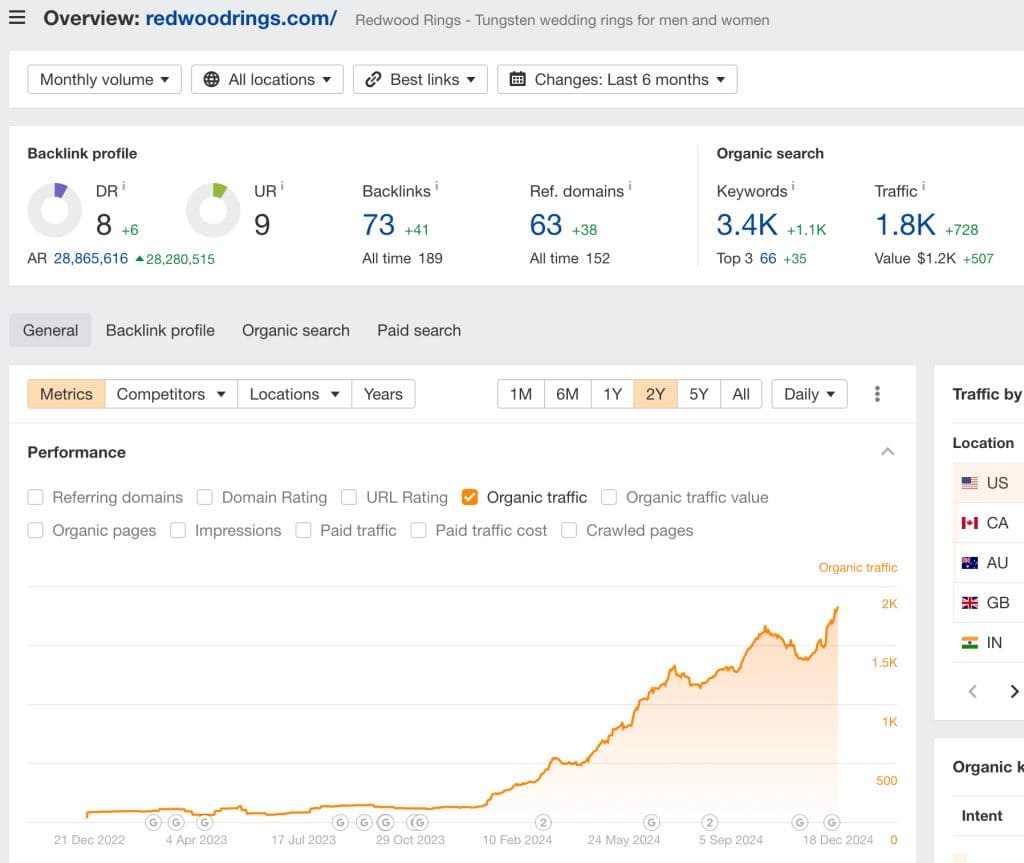Open All locations dropdown
1024x863 pixels.
click(267, 79)
